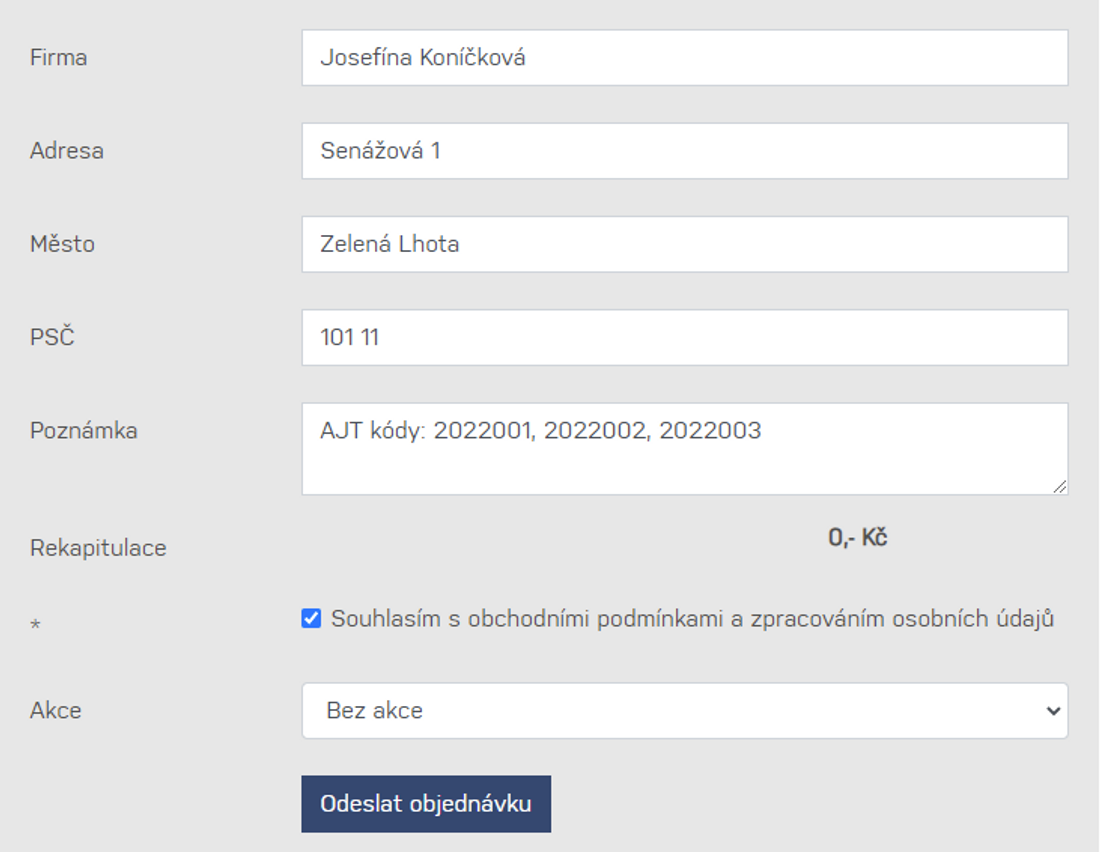Uncheck the Souhlasím s obchodními podmínkami checkbox
This screenshot has width=1100, height=852.
pos(311,618)
